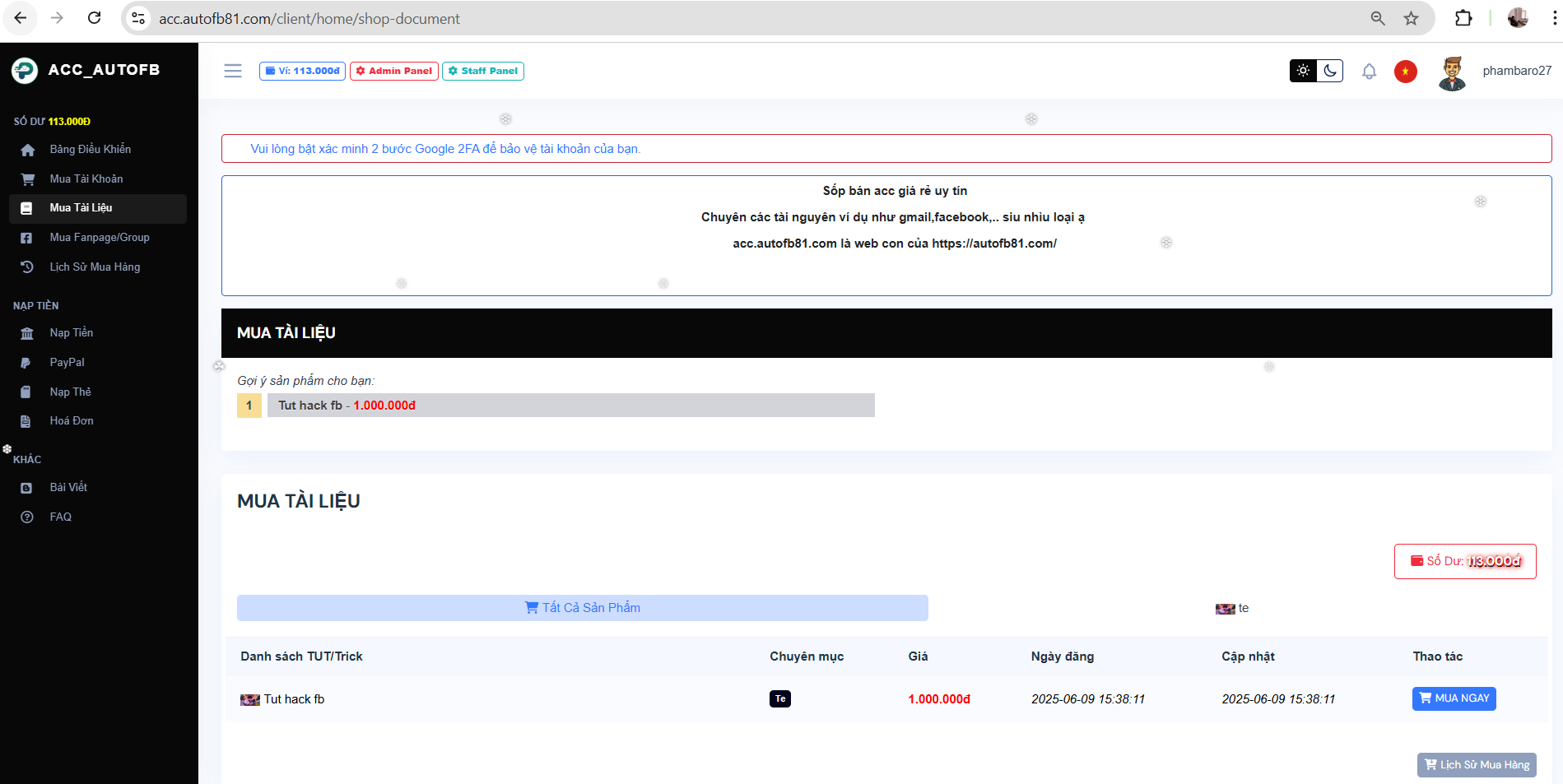Image resolution: width=1563 pixels, height=784 pixels.
Task: Show Tất Cả Sản Phẩm tab
Action: pos(583,608)
